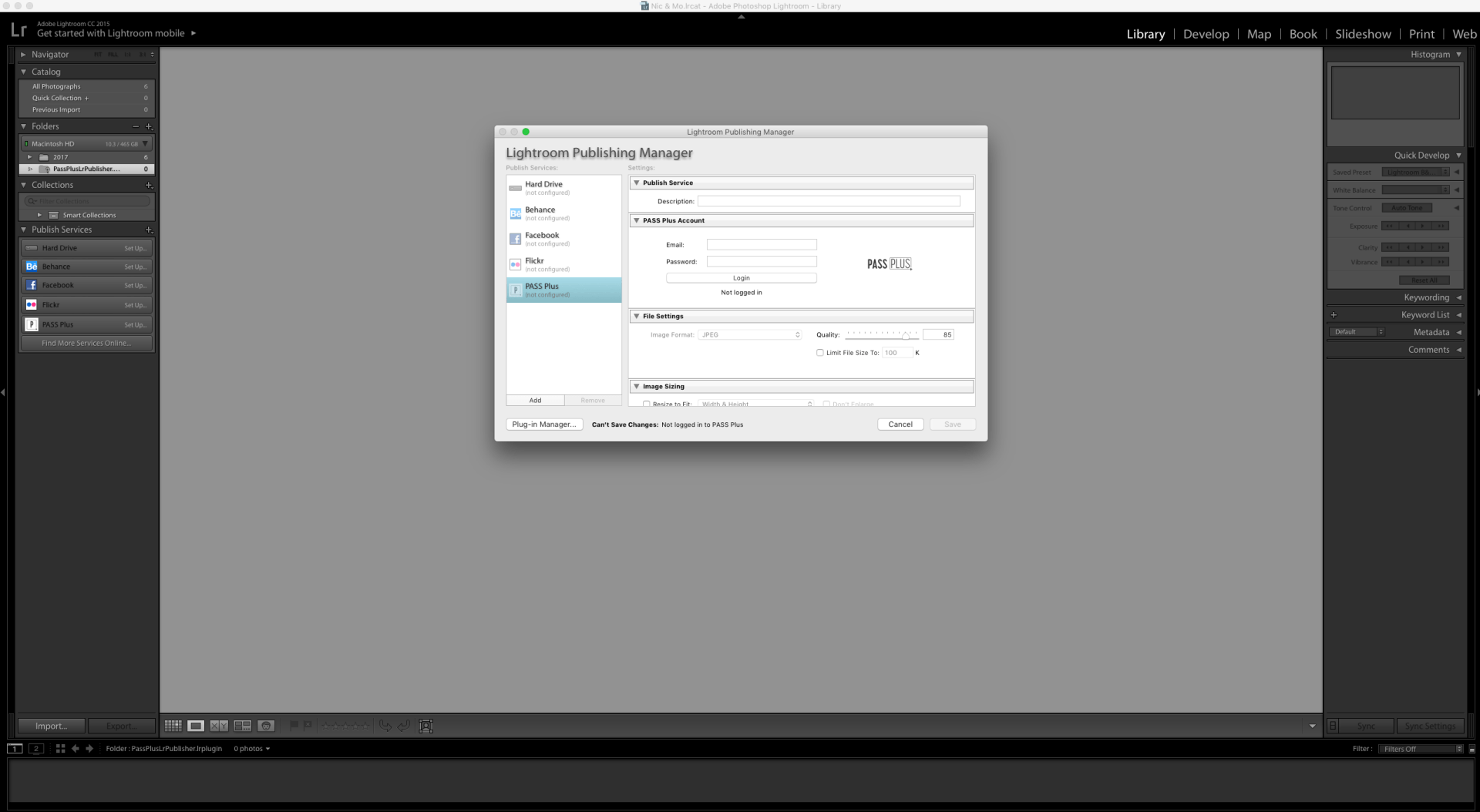Switch to Loupe view in the toolbar
The height and width of the screenshot is (812, 1480).
pyautogui.click(x=196, y=726)
